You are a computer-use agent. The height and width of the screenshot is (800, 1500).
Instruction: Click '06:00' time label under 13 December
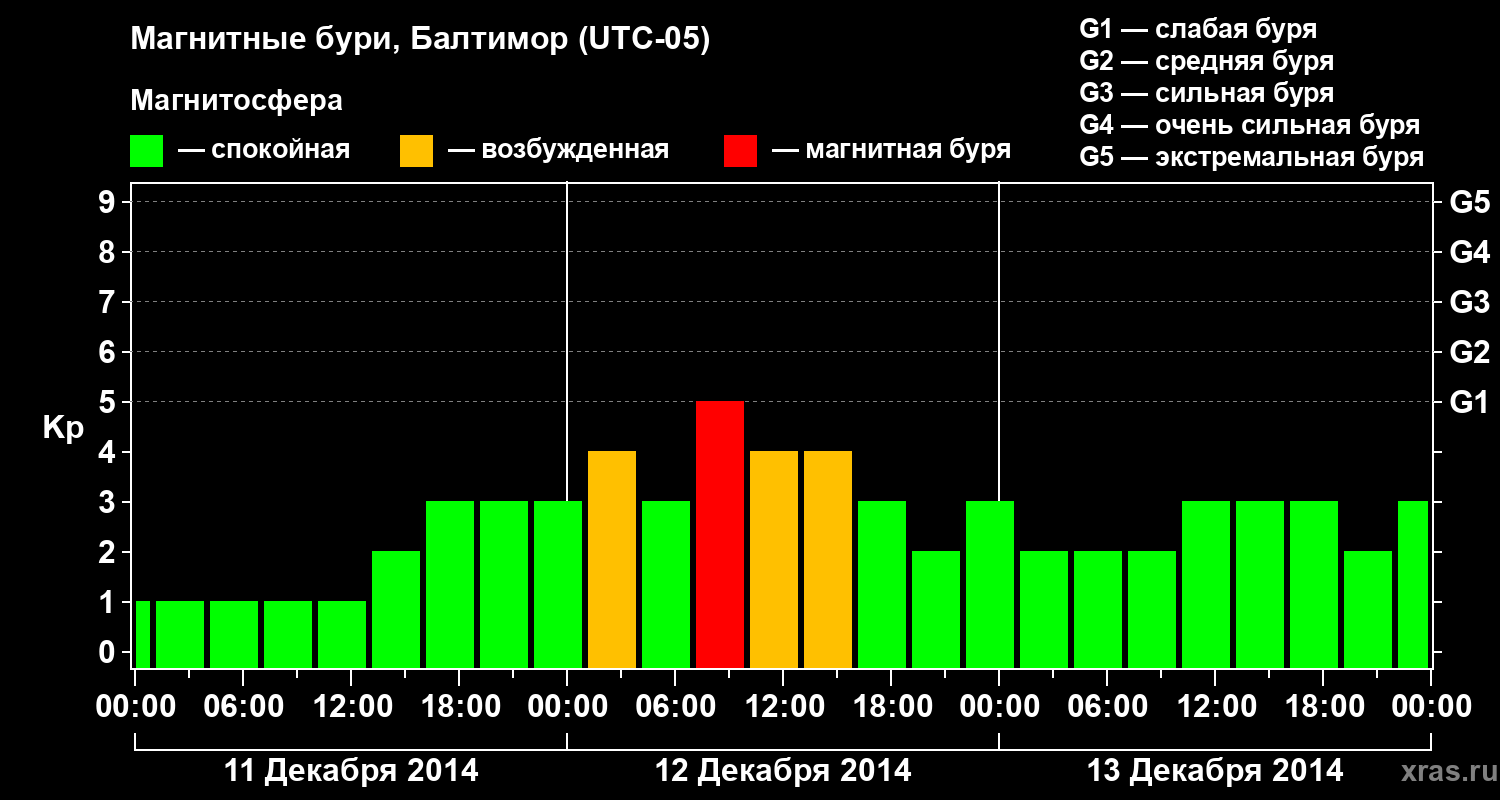click(1107, 707)
